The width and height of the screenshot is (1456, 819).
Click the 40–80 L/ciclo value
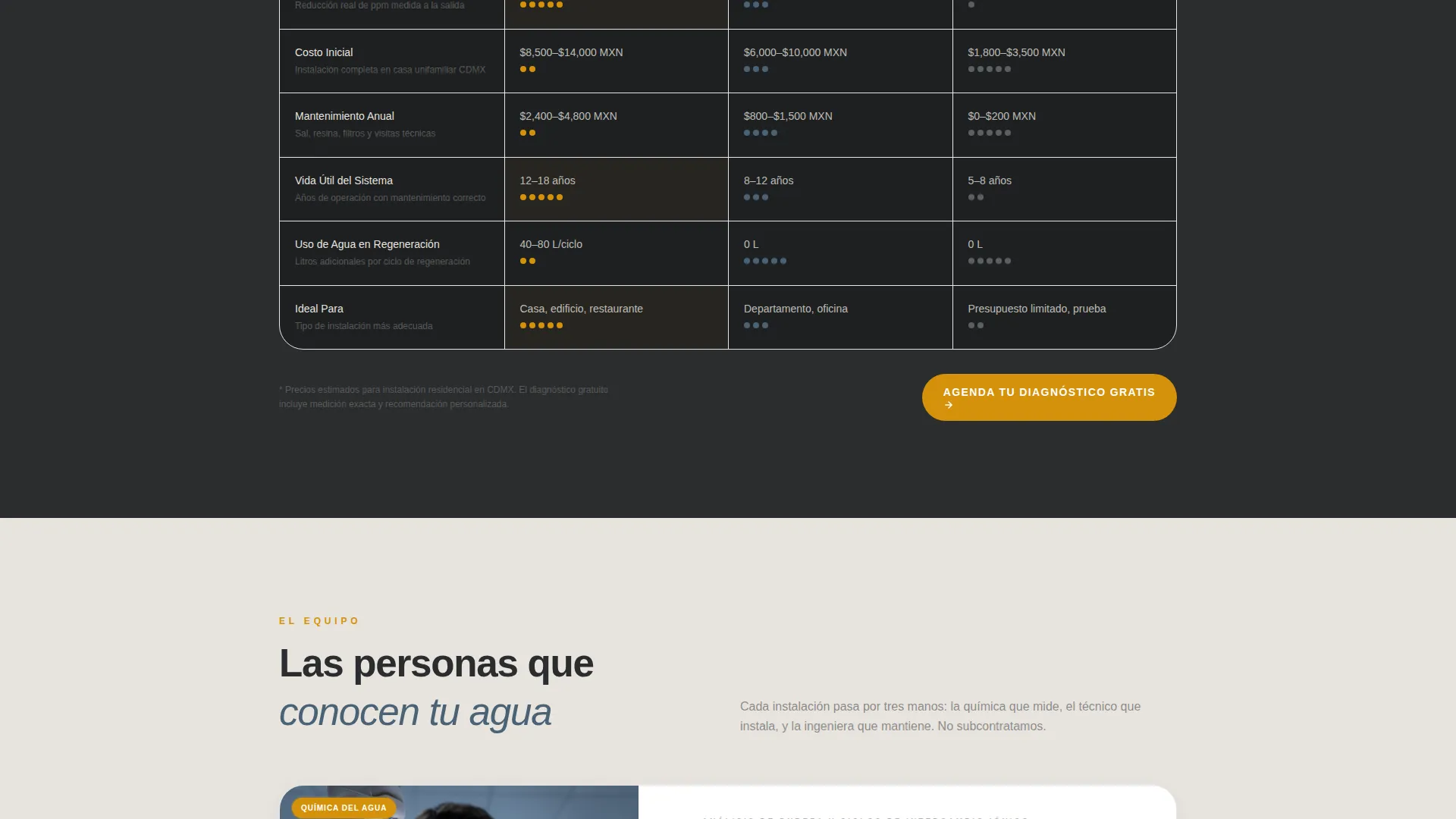(551, 244)
